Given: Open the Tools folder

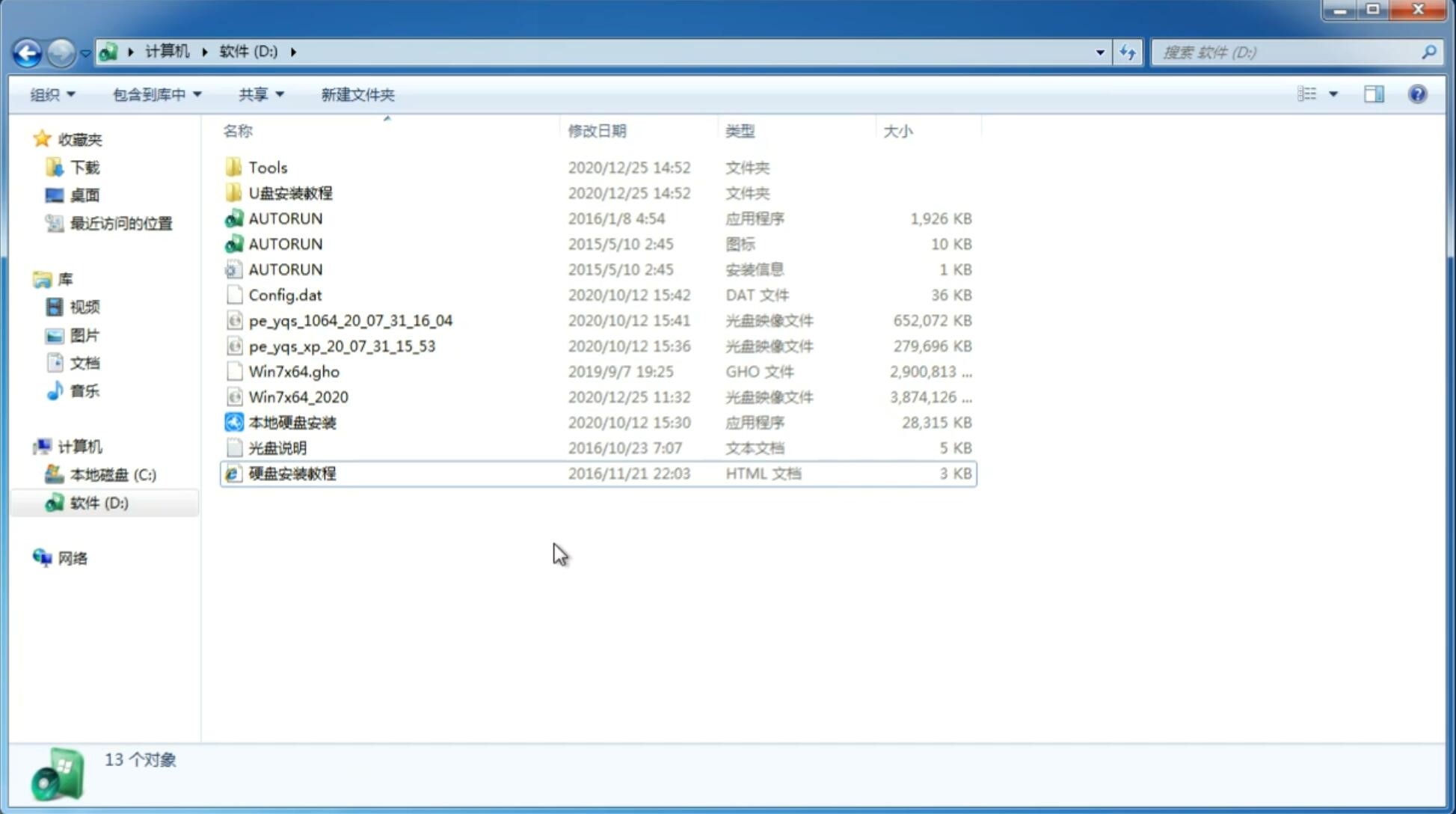Looking at the screenshot, I should coord(268,167).
